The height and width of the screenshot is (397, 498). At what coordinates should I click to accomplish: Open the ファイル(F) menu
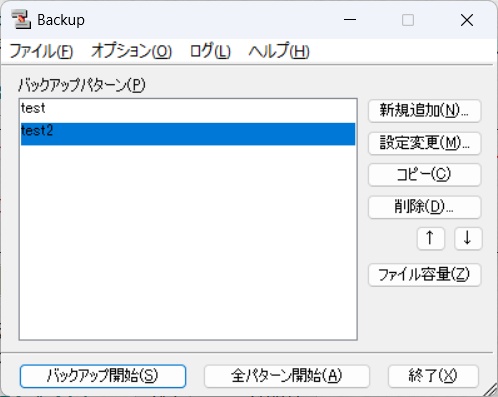pyautogui.click(x=42, y=51)
